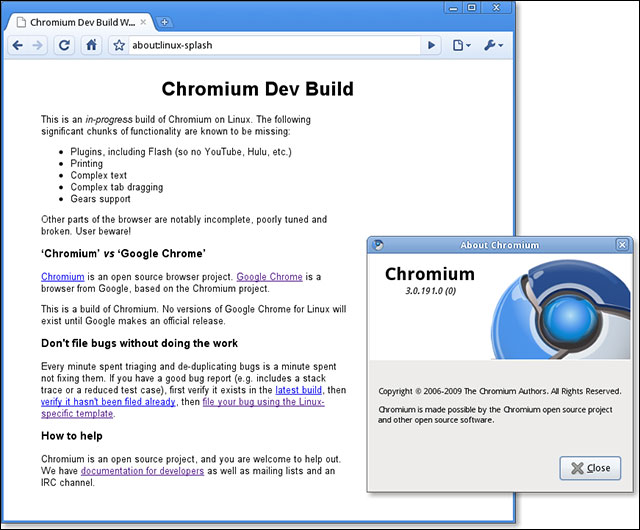Close the Chromium Dev Build tab
Image resolution: width=640 pixels, height=530 pixels.
pos(143,22)
